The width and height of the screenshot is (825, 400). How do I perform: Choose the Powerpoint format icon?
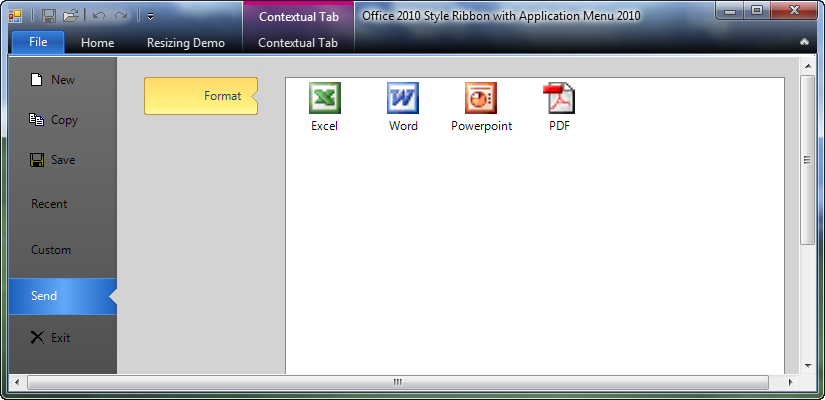pyautogui.click(x=481, y=99)
